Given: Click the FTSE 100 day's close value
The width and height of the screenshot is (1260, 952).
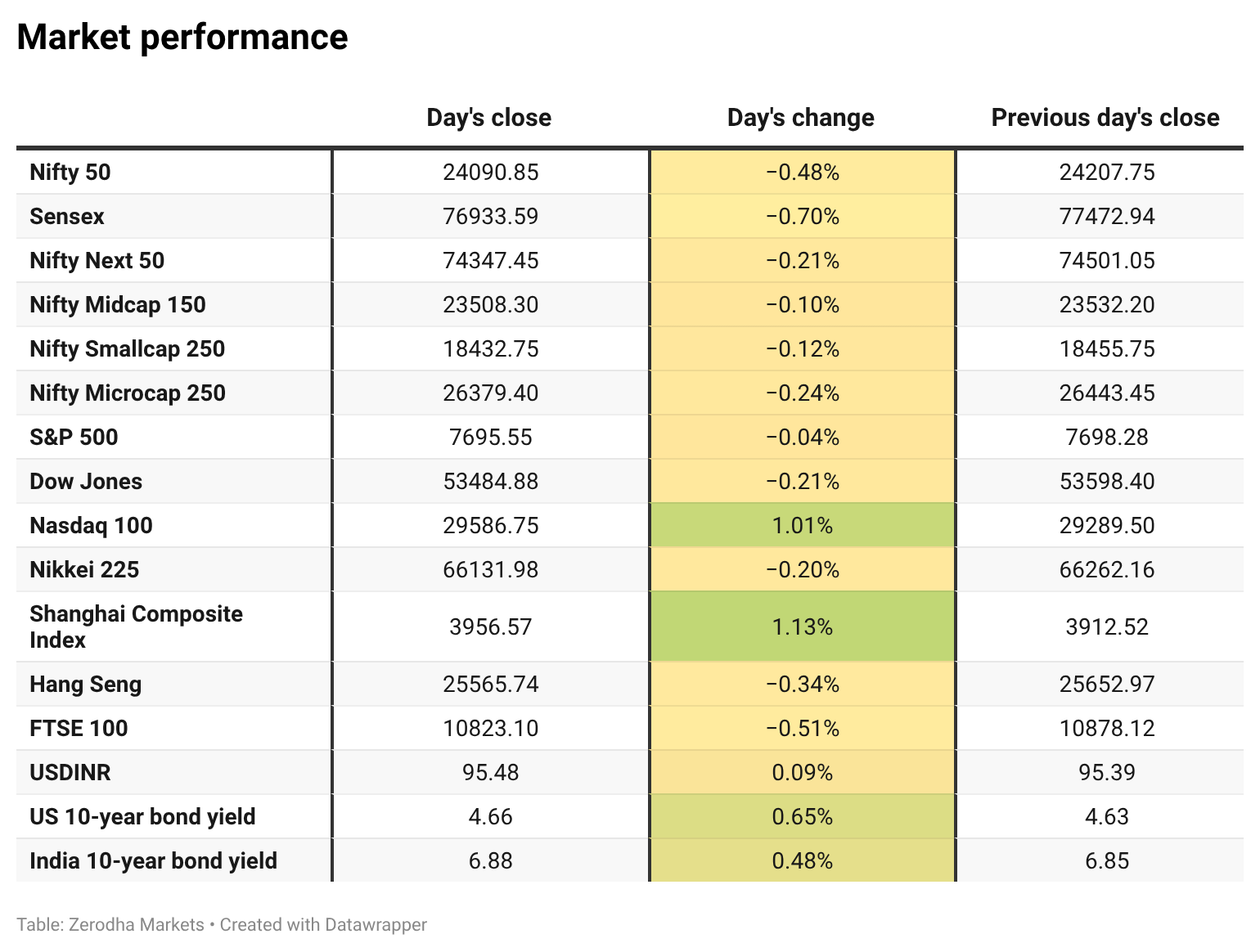Looking at the screenshot, I should 491,729.
